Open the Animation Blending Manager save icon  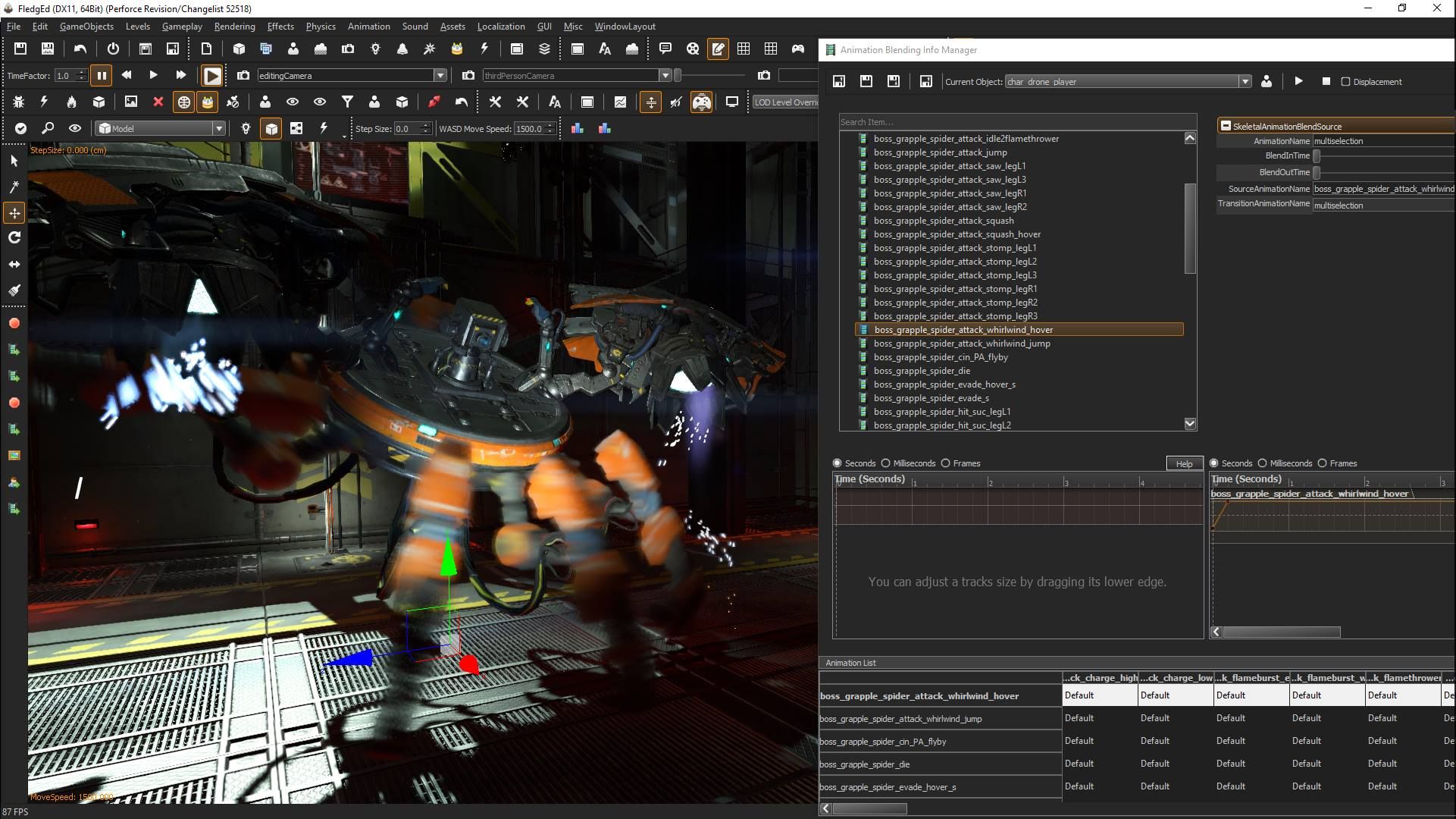[839, 81]
